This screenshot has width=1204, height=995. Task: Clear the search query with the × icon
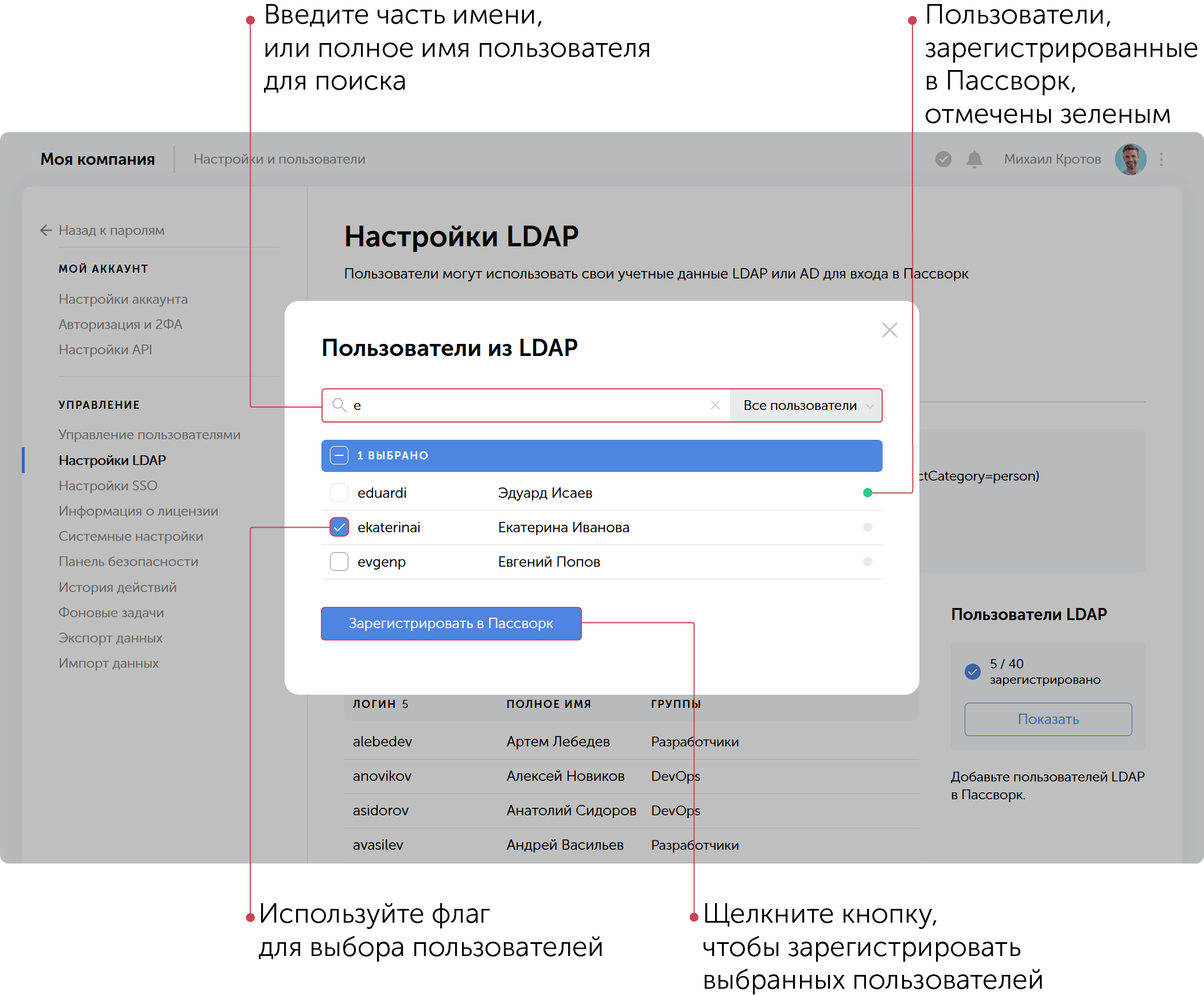click(x=715, y=405)
